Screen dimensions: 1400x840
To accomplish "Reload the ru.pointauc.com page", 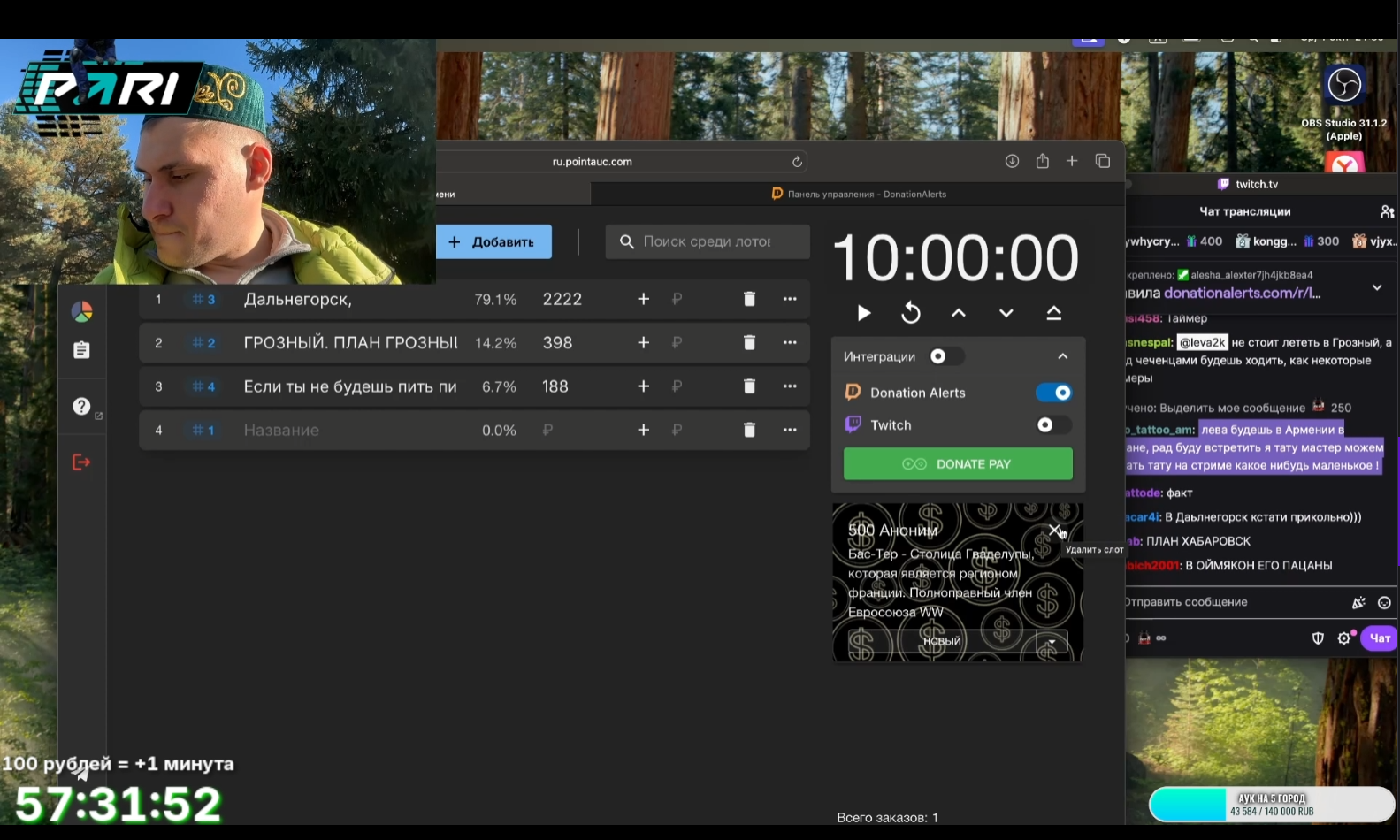I will (x=797, y=162).
